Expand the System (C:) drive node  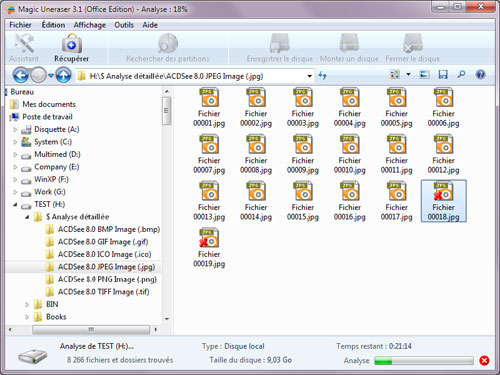(x=15, y=142)
